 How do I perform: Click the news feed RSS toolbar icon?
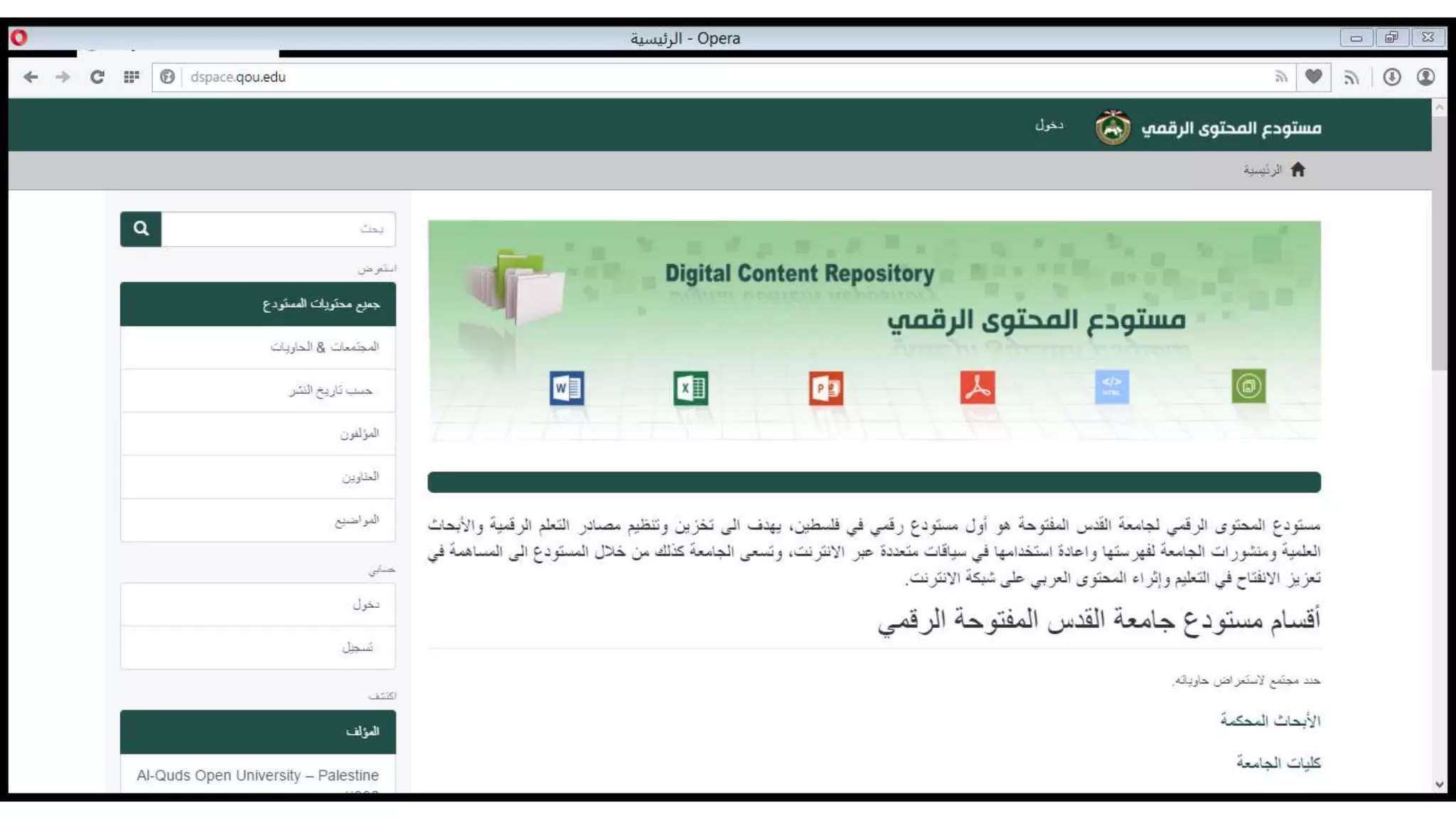(x=1351, y=77)
